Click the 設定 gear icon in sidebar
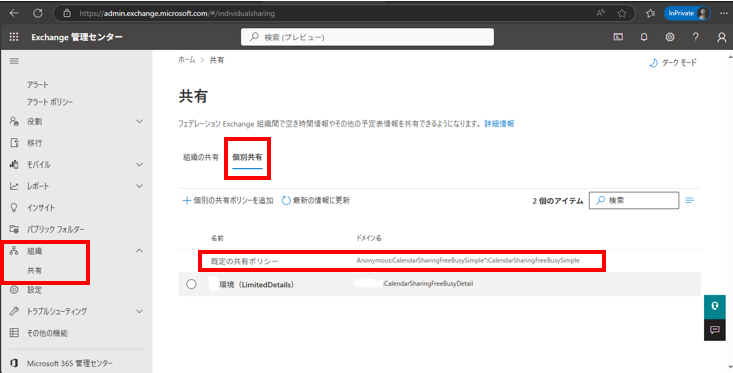Screen dimensions: 733x373 click(14, 290)
